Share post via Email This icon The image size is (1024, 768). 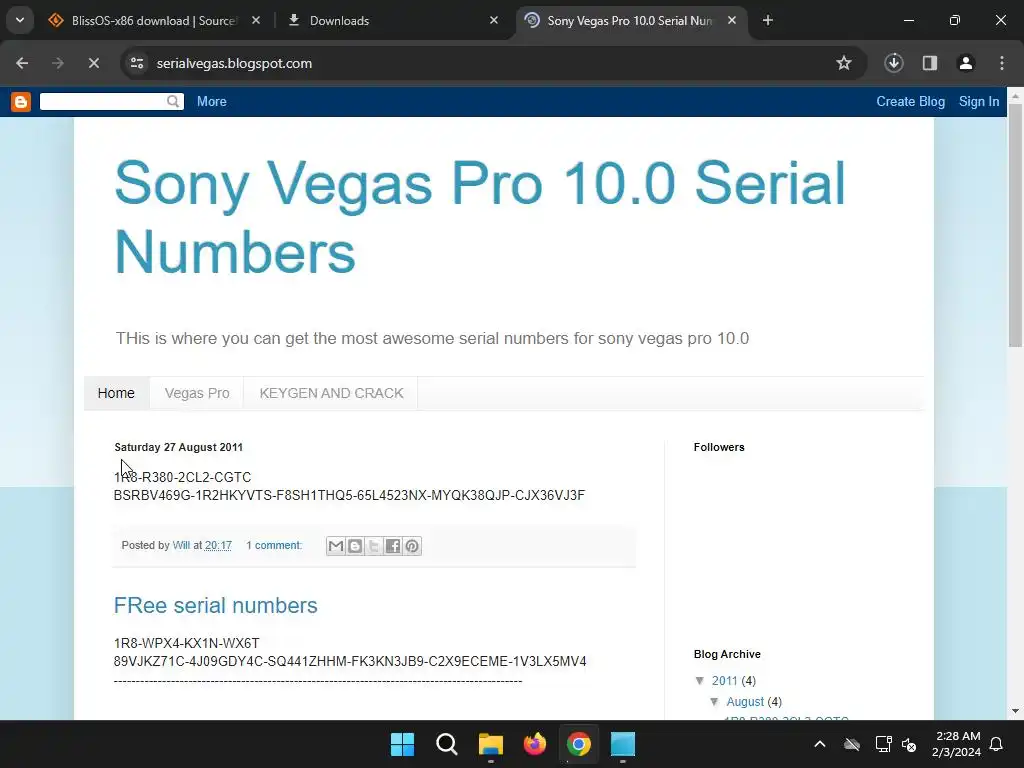click(336, 546)
